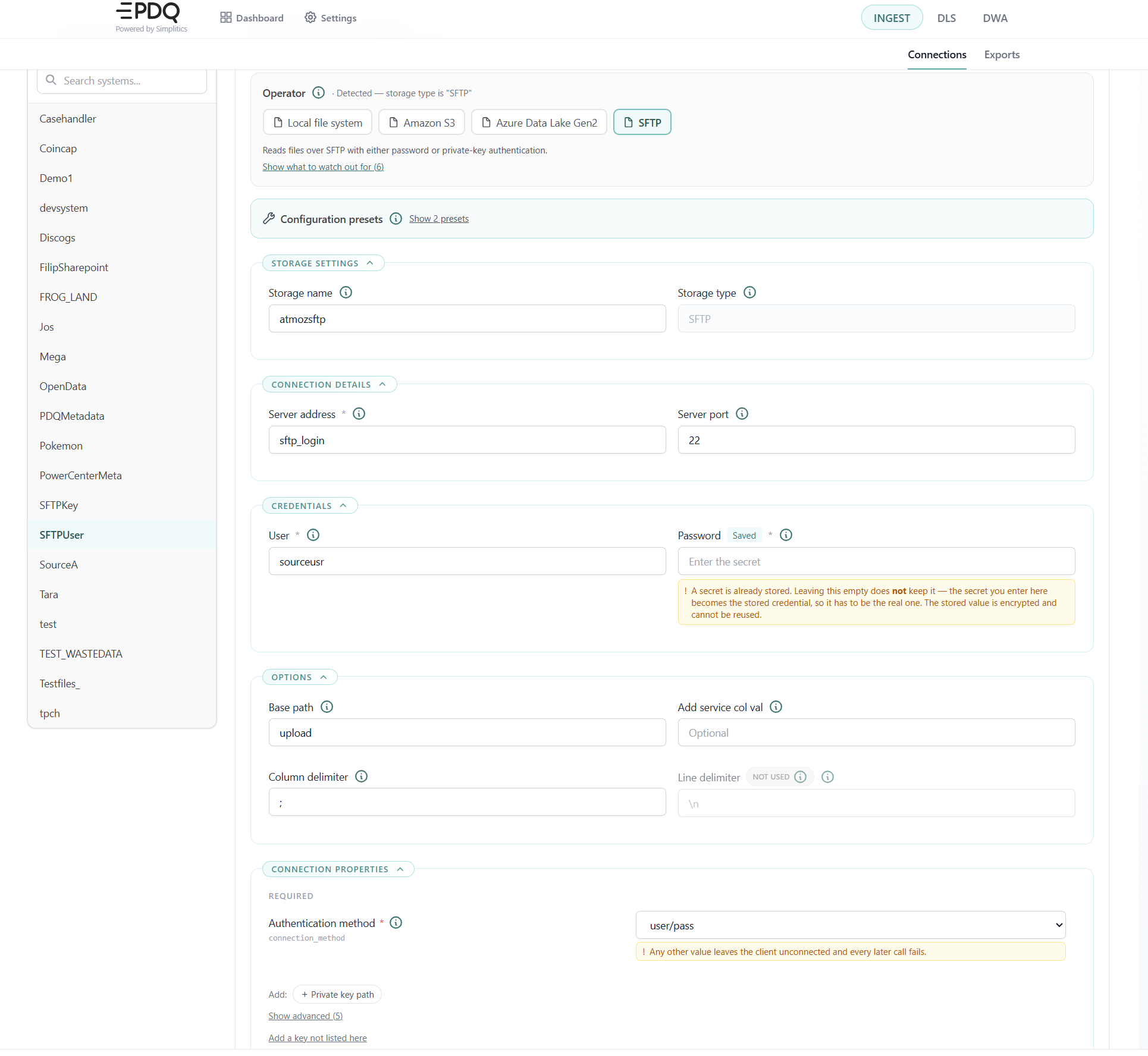Switch to the INGEST module
Screen dimensions: 1148x1056
coord(892,18)
